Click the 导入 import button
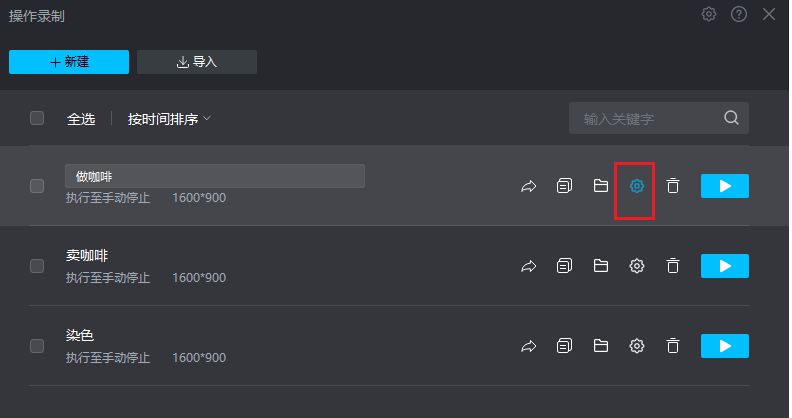The image size is (792, 418). pyautogui.click(x=197, y=62)
